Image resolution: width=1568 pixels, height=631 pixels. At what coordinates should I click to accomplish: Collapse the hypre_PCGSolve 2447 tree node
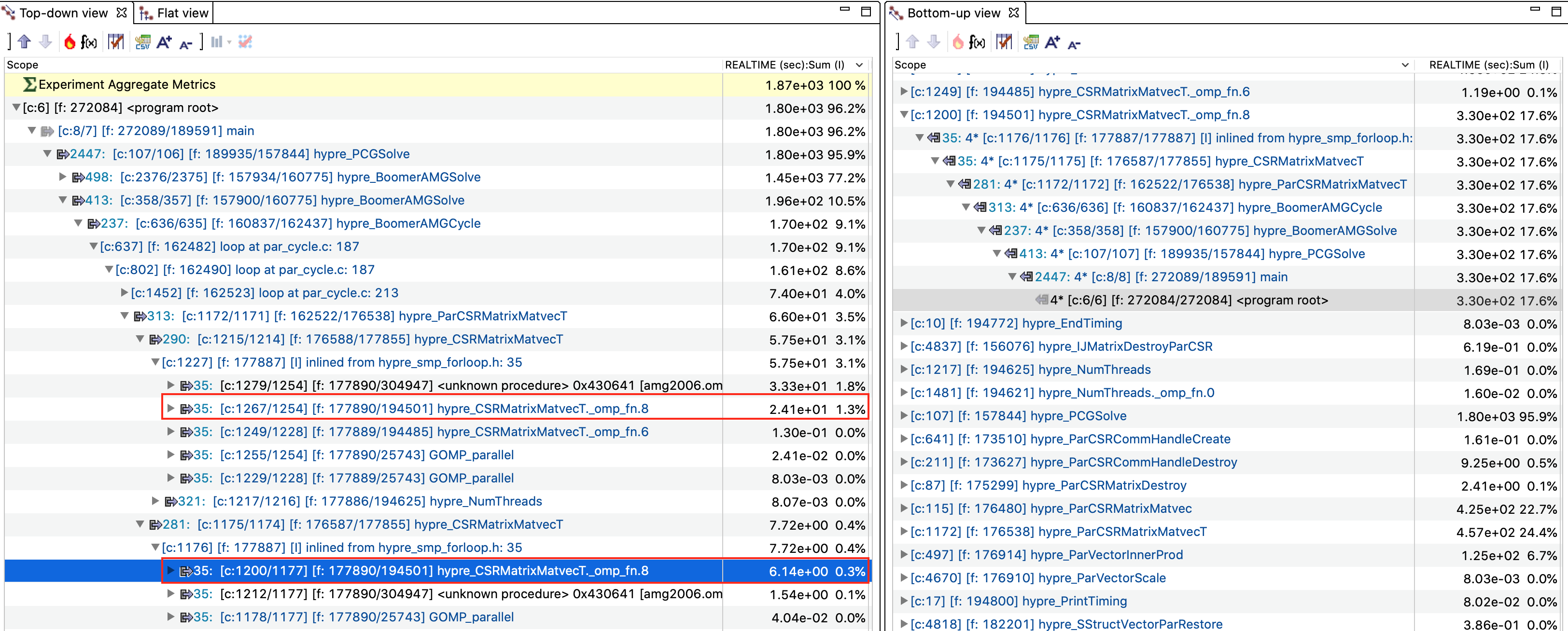pos(47,154)
